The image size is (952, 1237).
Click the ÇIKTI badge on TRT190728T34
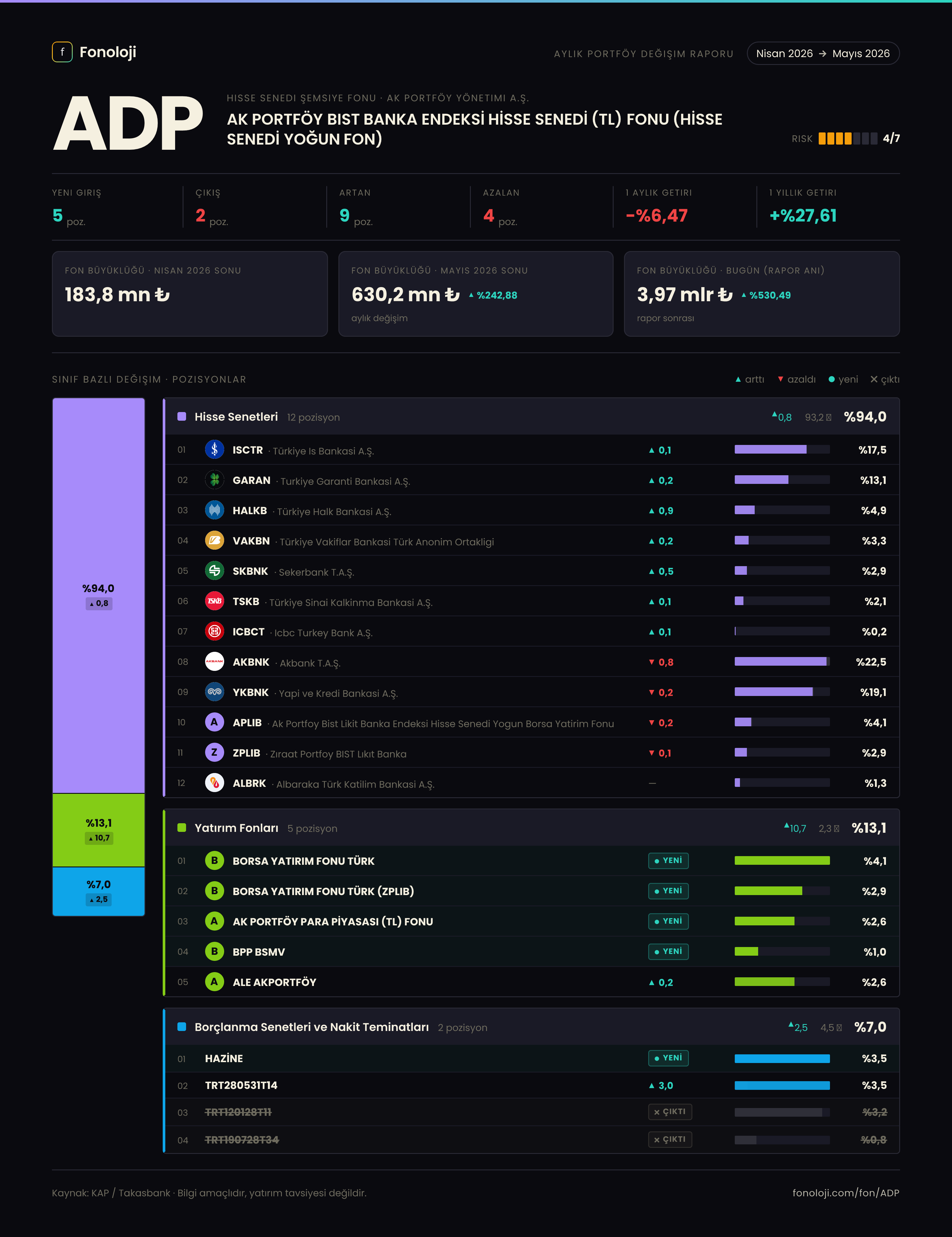670,1139
